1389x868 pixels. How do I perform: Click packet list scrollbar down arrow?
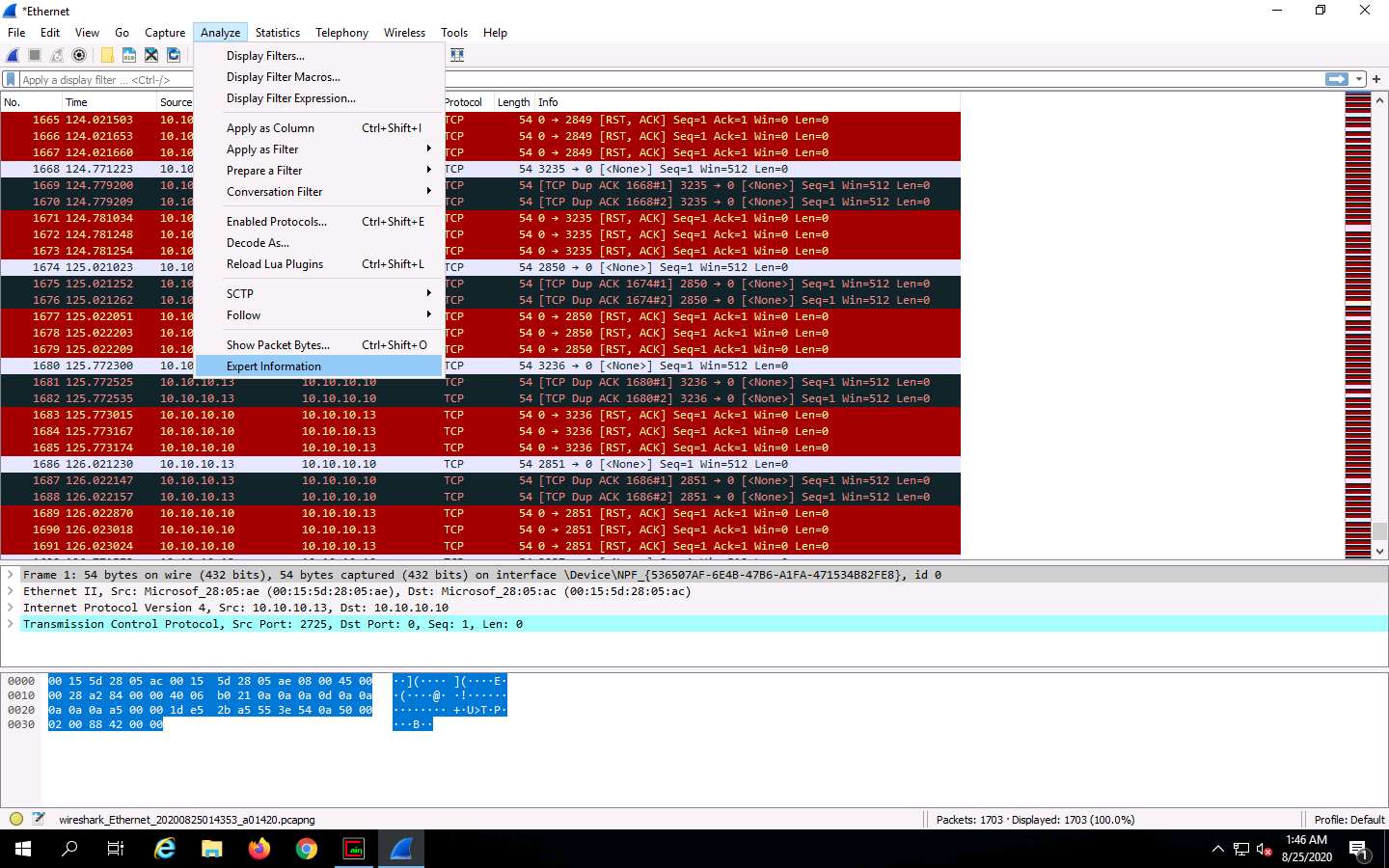pos(1380,551)
